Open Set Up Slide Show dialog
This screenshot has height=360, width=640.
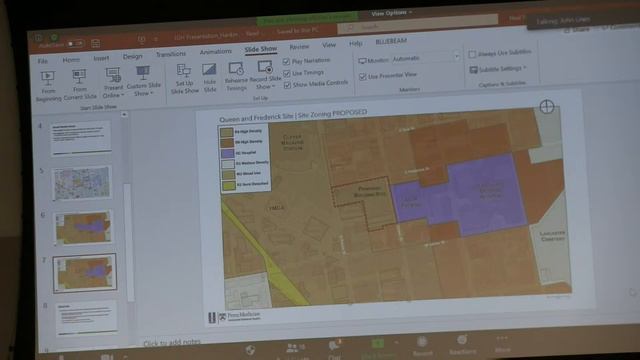tap(184, 79)
